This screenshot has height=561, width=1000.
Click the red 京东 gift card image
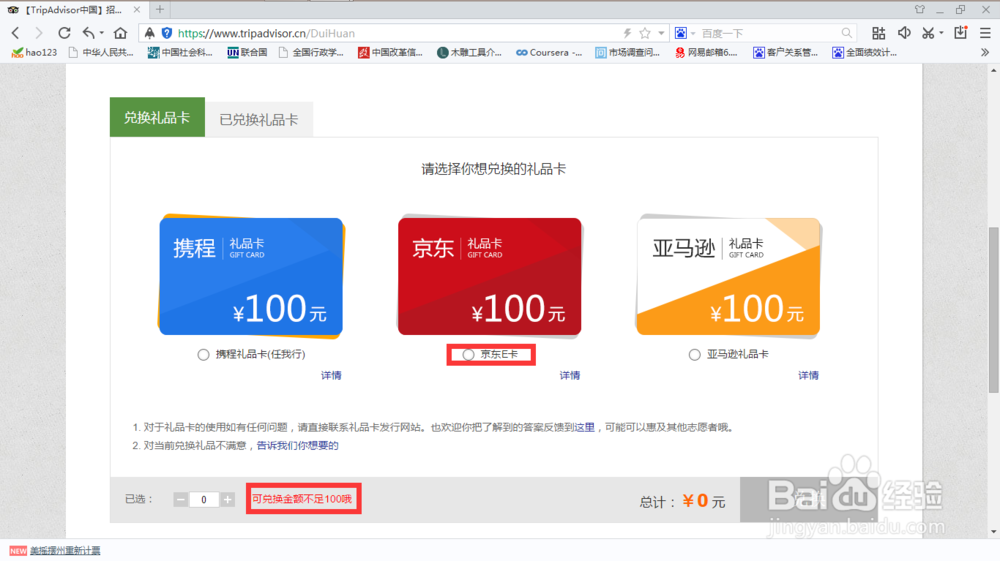[x=489, y=275]
